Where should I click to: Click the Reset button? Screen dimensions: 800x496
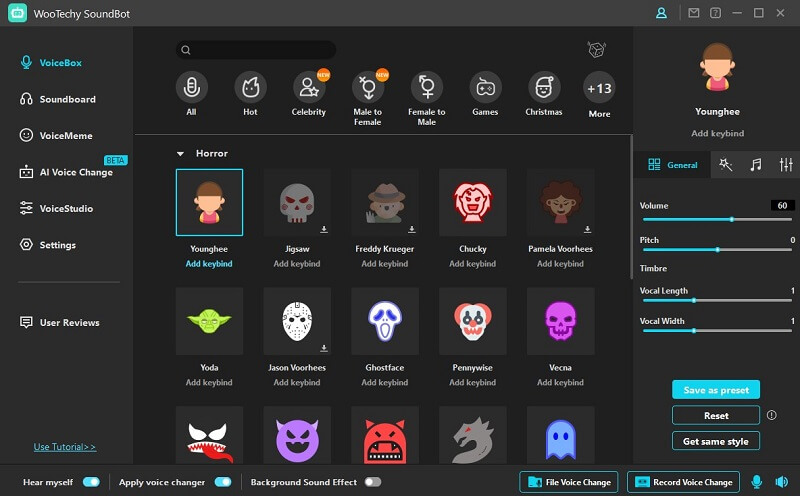click(x=716, y=415)
